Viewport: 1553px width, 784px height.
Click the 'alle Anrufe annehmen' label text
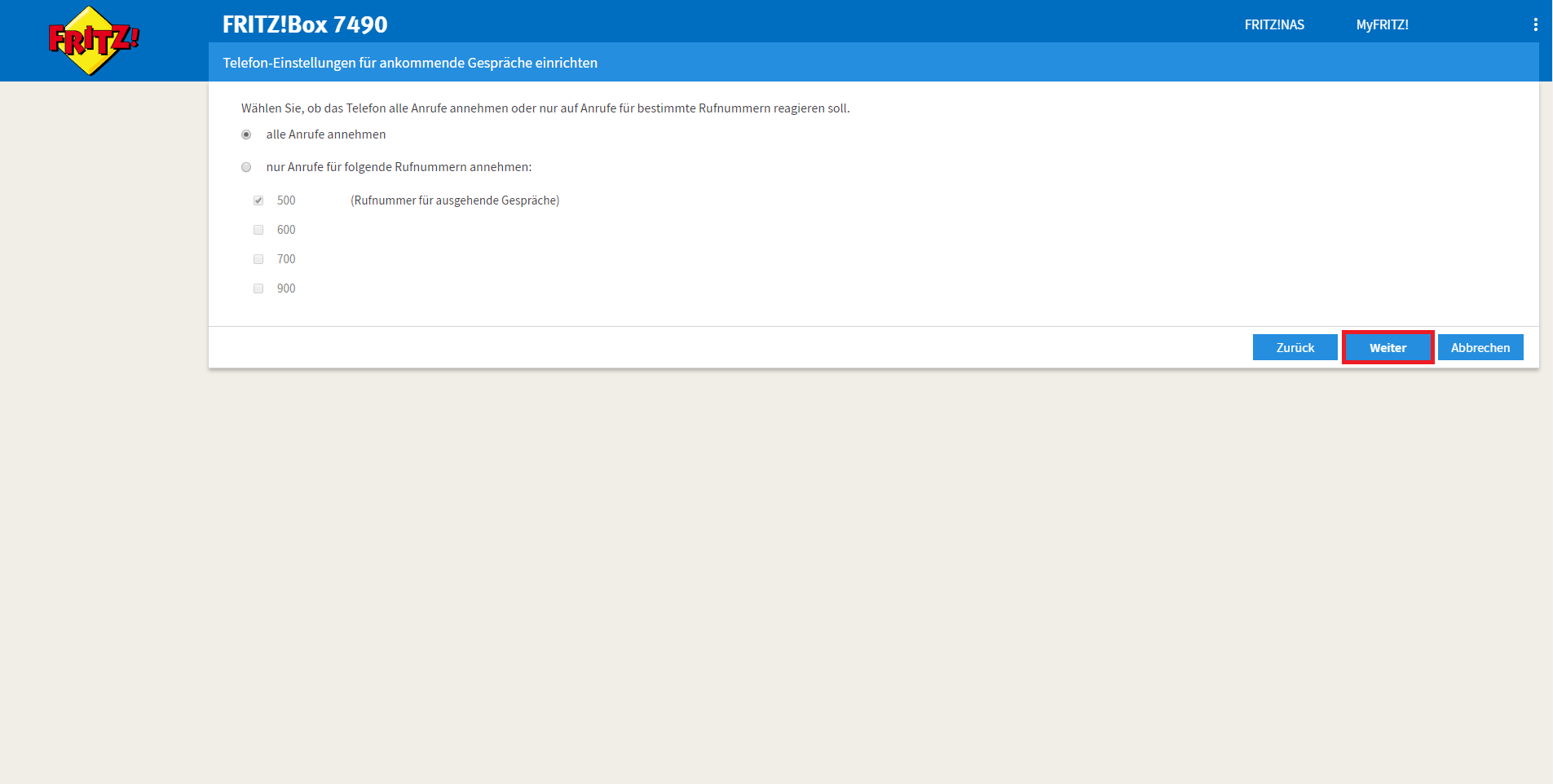click(325, 134)
